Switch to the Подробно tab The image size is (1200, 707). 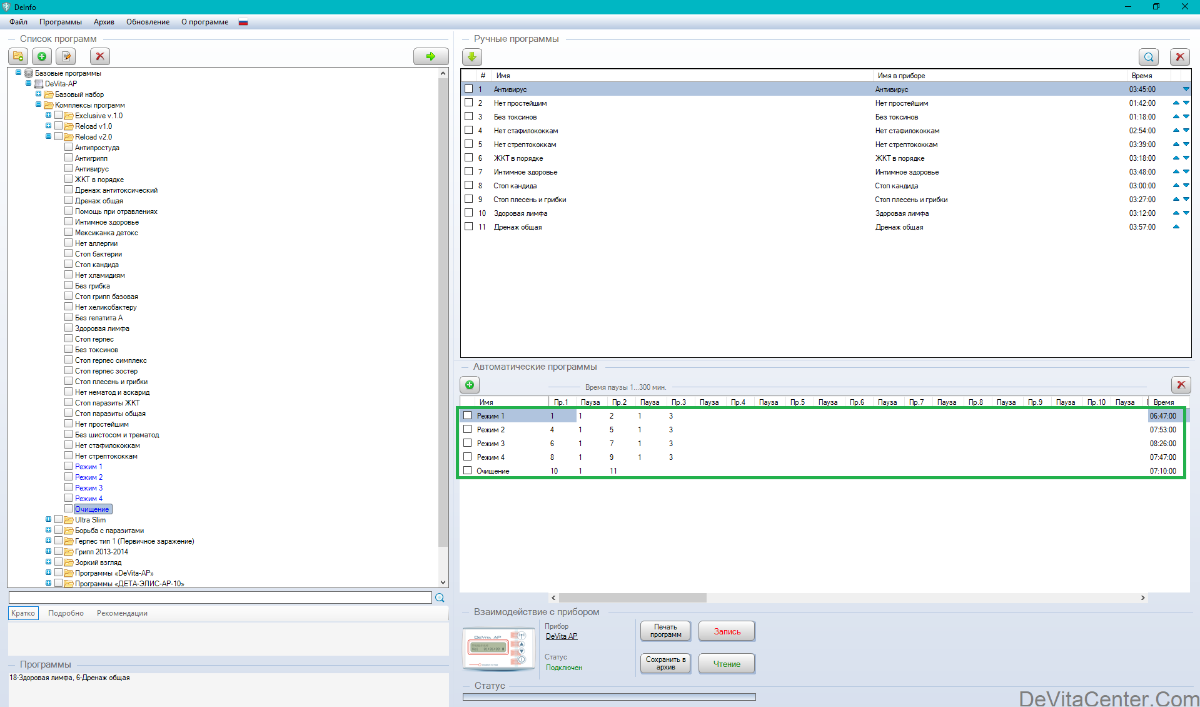click(x=66, y=613)
